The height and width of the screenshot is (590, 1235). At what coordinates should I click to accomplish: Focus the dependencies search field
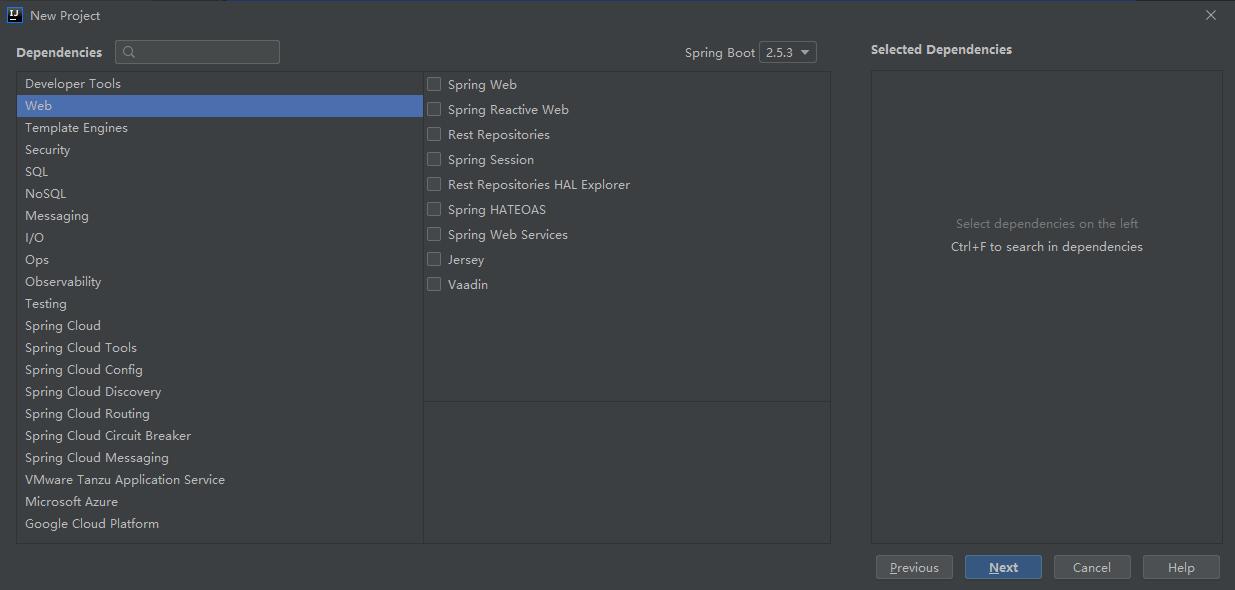pos(197,52)
